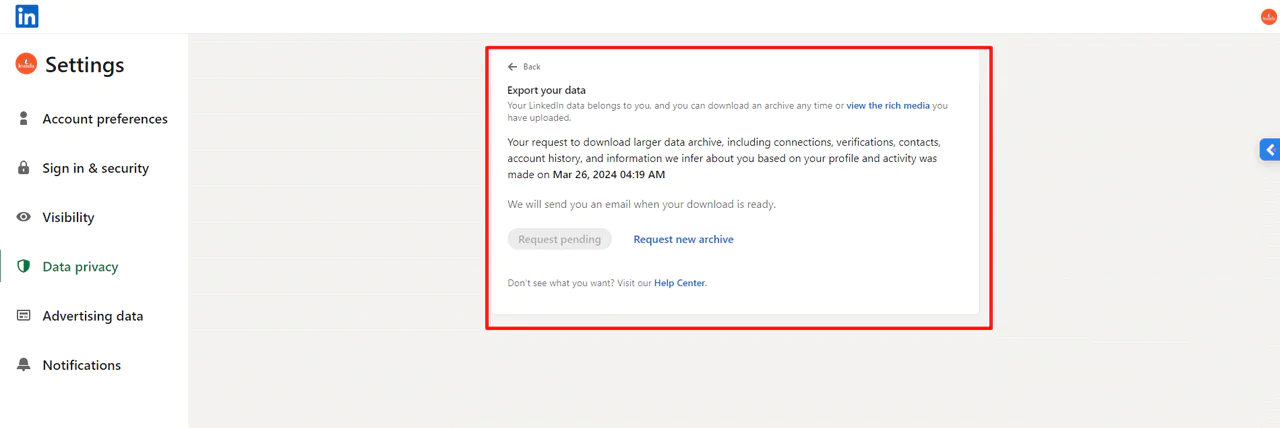
Task: Select the Sign in & security label
Action: [95, 168]
